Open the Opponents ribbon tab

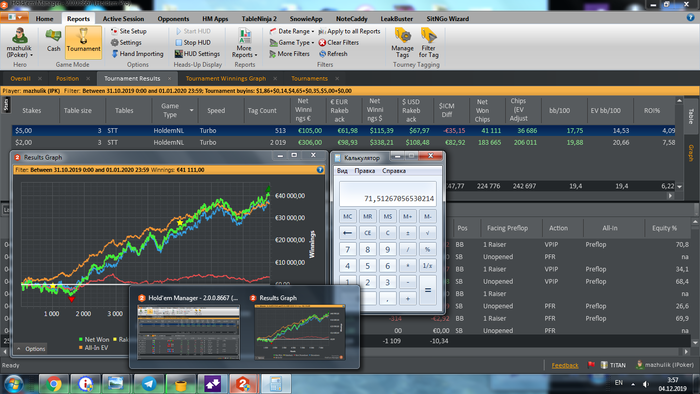[x=173, y=19]
